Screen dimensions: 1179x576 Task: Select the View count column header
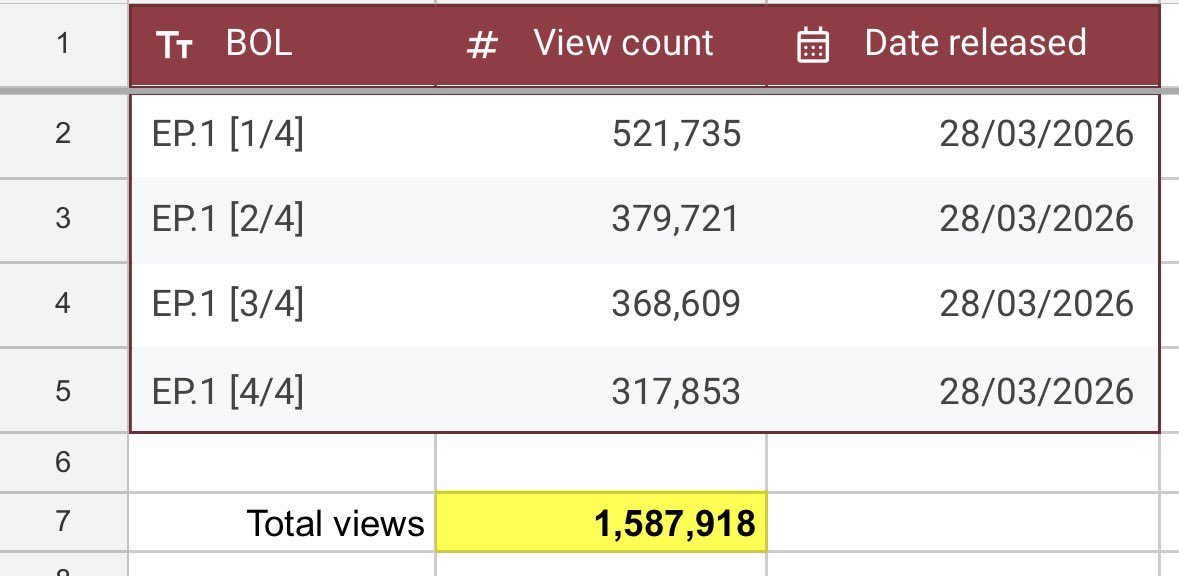click(x=601, y=45)
